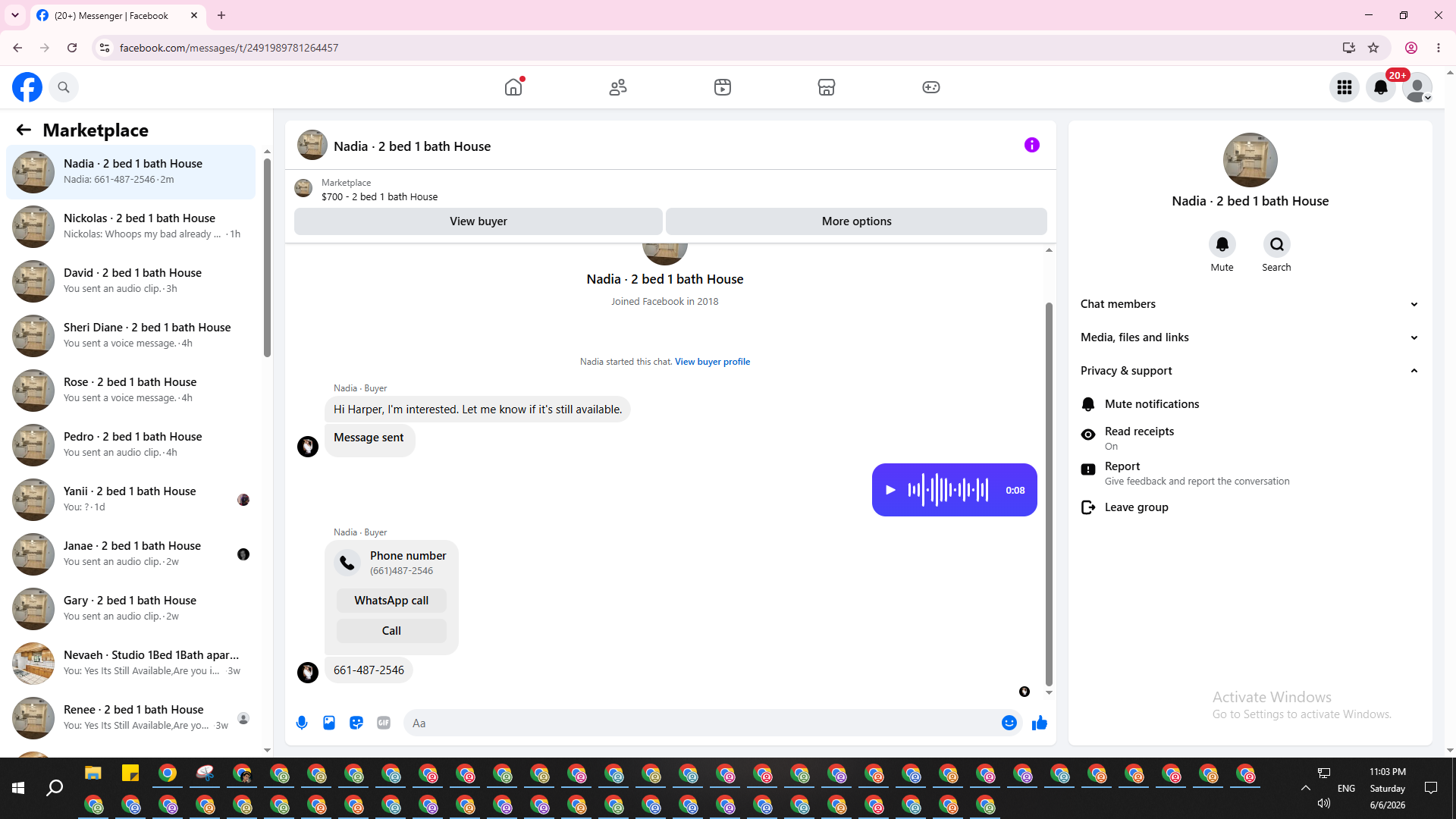Open David 2 bed 1 bath House chat
This screenshot has width=1456, height=819.
tap(130, 281)
